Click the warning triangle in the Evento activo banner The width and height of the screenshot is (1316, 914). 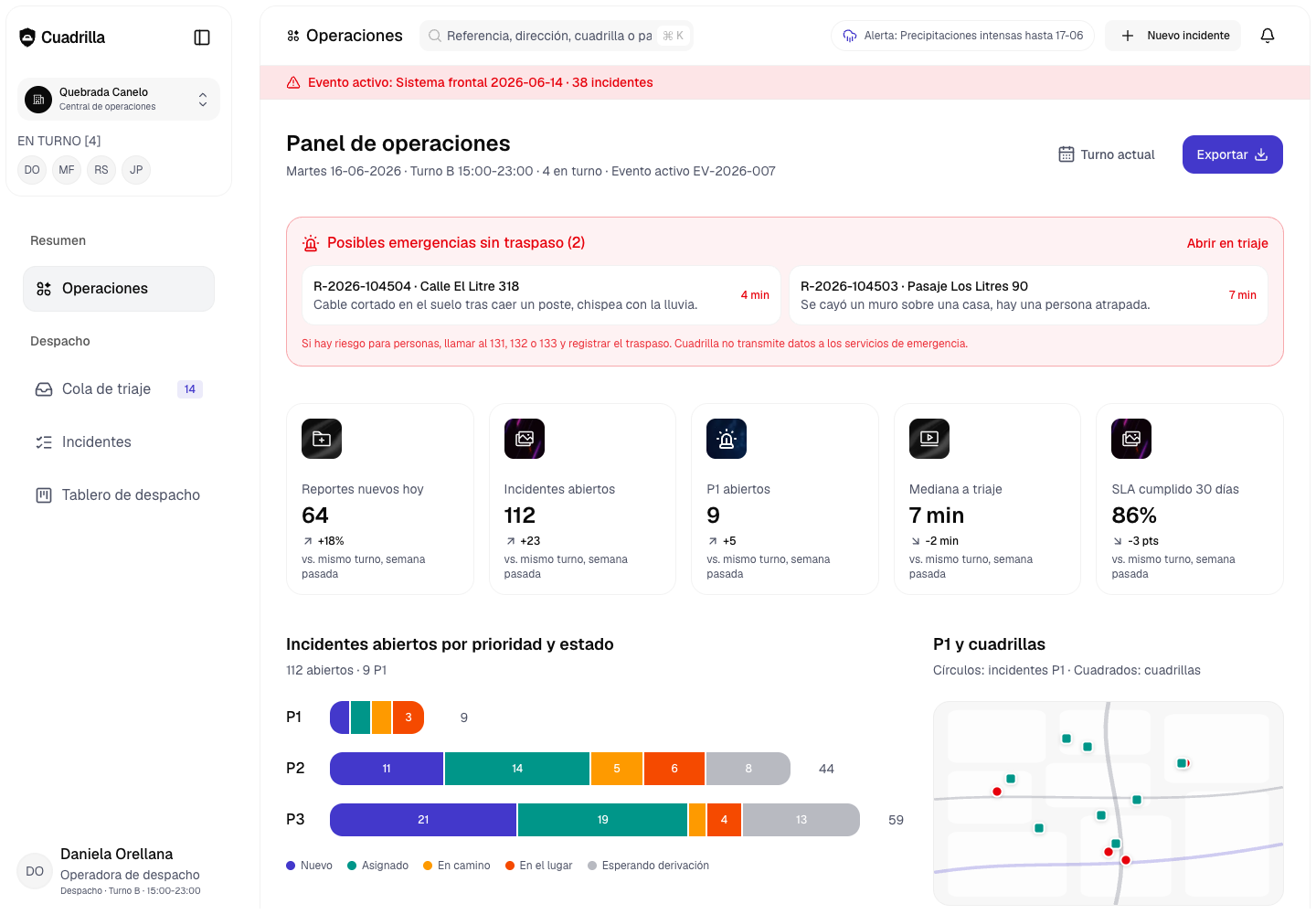[x=293, y=82]
